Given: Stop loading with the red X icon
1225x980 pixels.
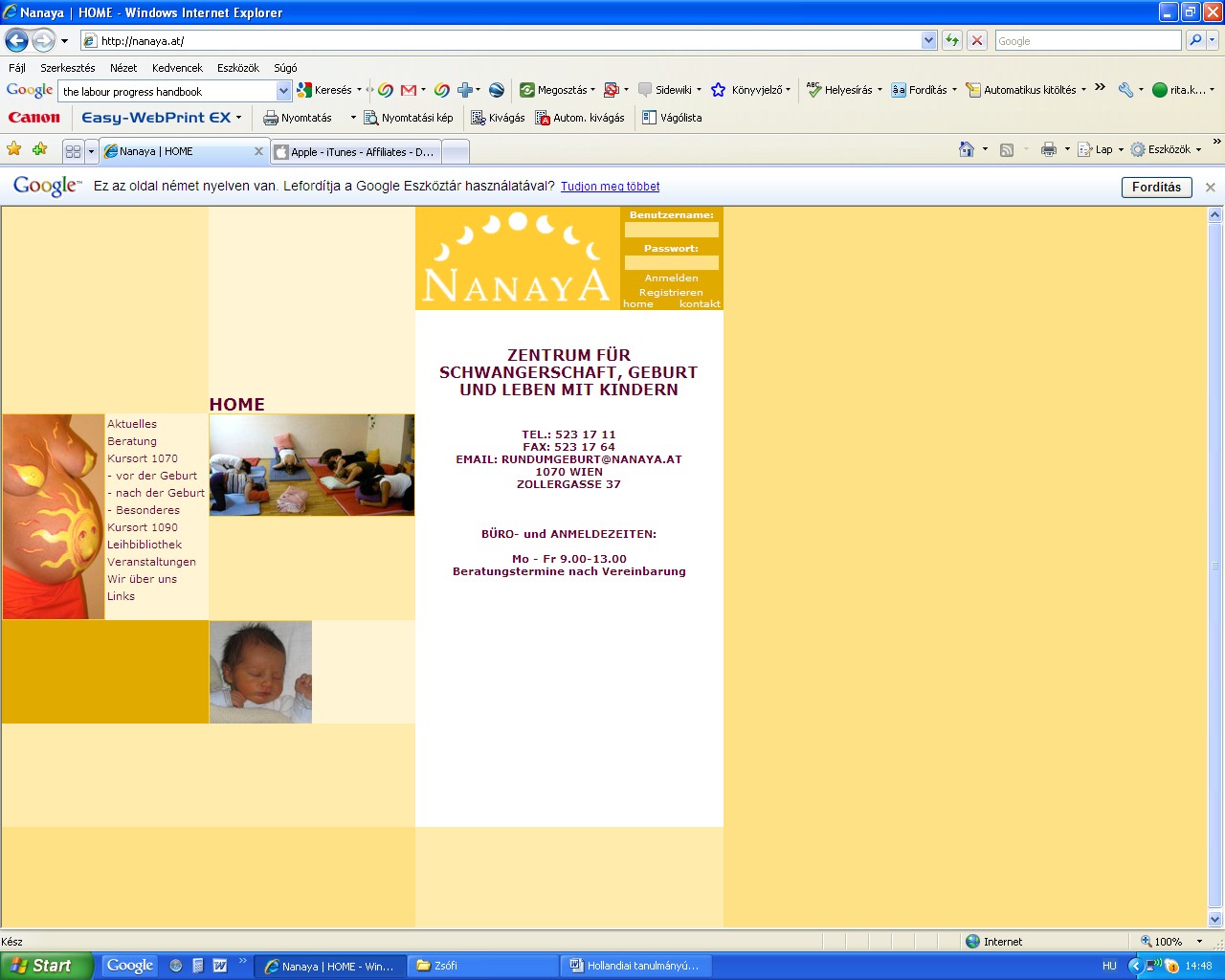Looking at the screenshot, I should [x=977, y=40].
